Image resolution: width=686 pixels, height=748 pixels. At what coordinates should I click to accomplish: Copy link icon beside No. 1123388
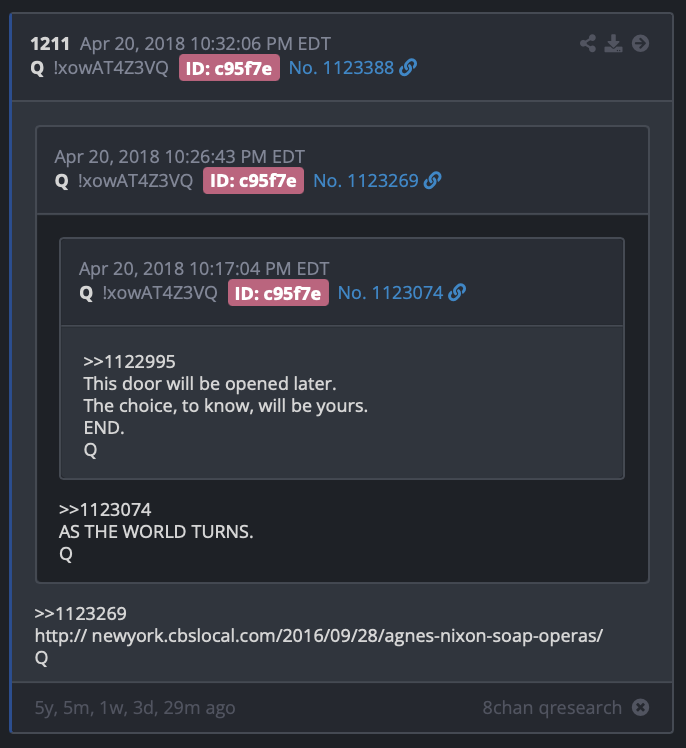[408, 68]
